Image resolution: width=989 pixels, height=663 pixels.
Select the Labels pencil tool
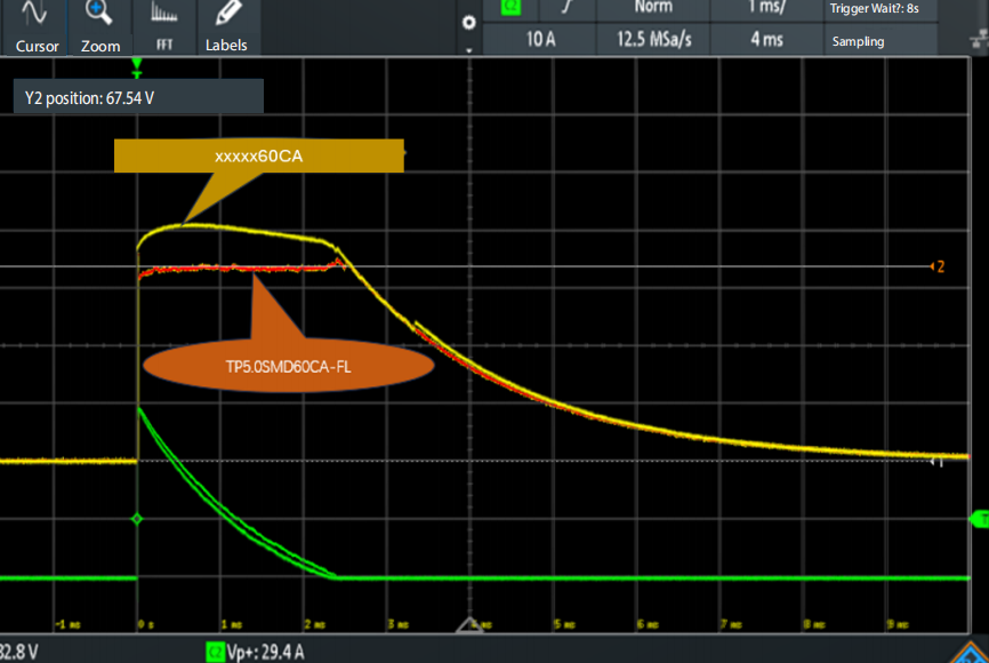pos(226,27)
